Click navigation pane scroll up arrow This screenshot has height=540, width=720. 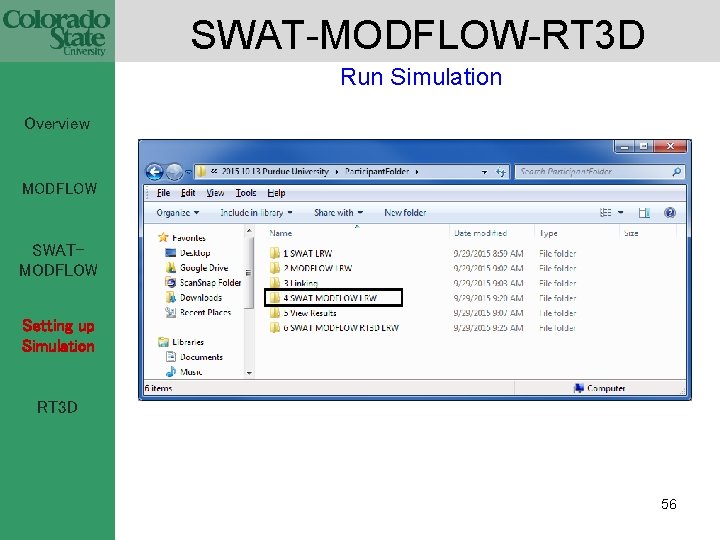click(249, 231)
